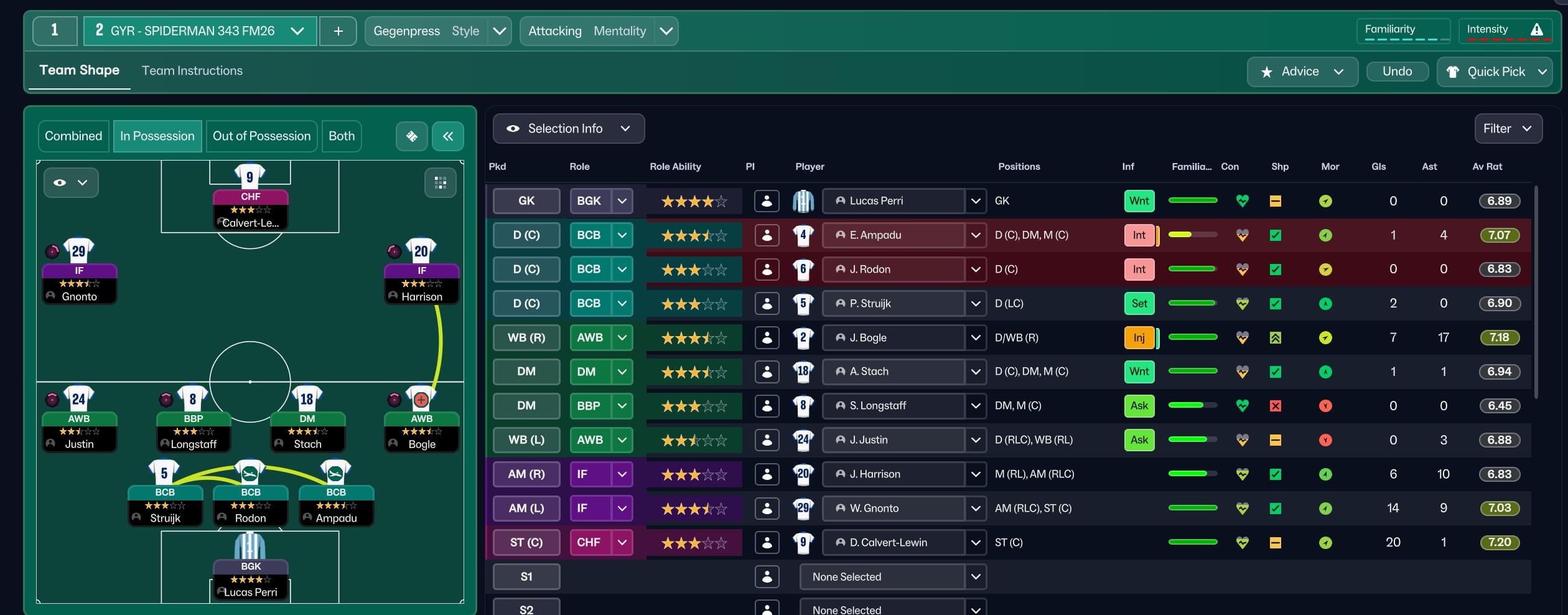Viewport: 1568px width, 615px height.
Task: Click the Intensity warning triangle icon
Action: pos(1536,29)
